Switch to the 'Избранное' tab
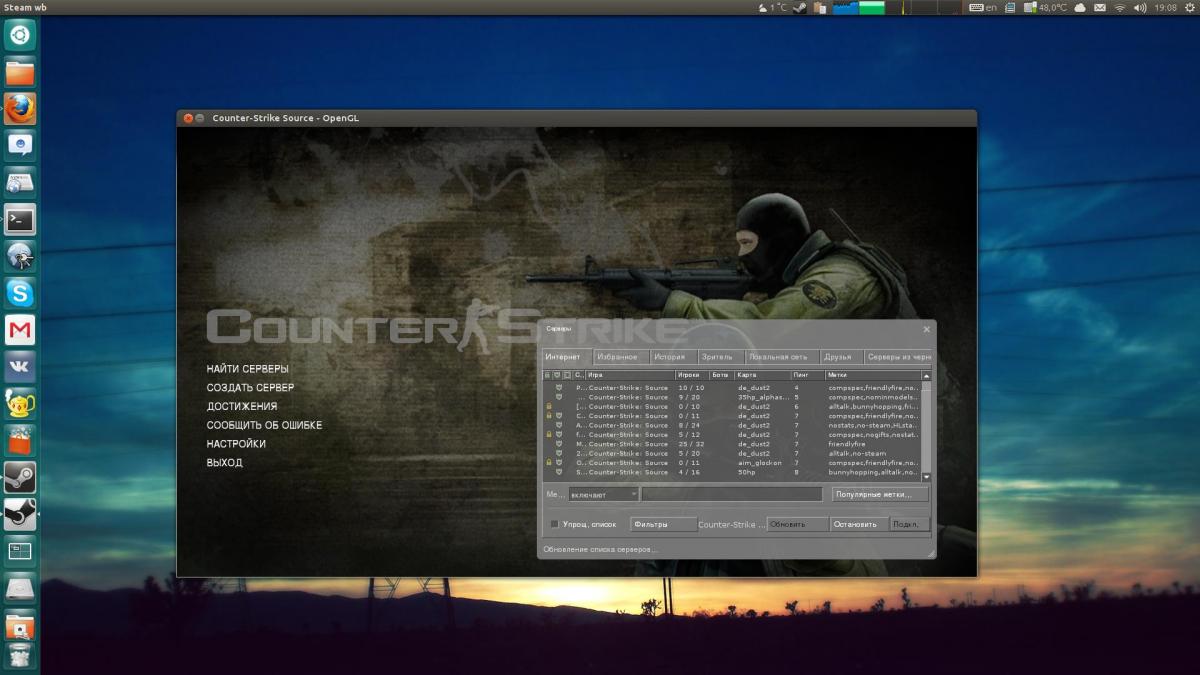Viewport: 1200px width, 675px height. pos(617,357)
